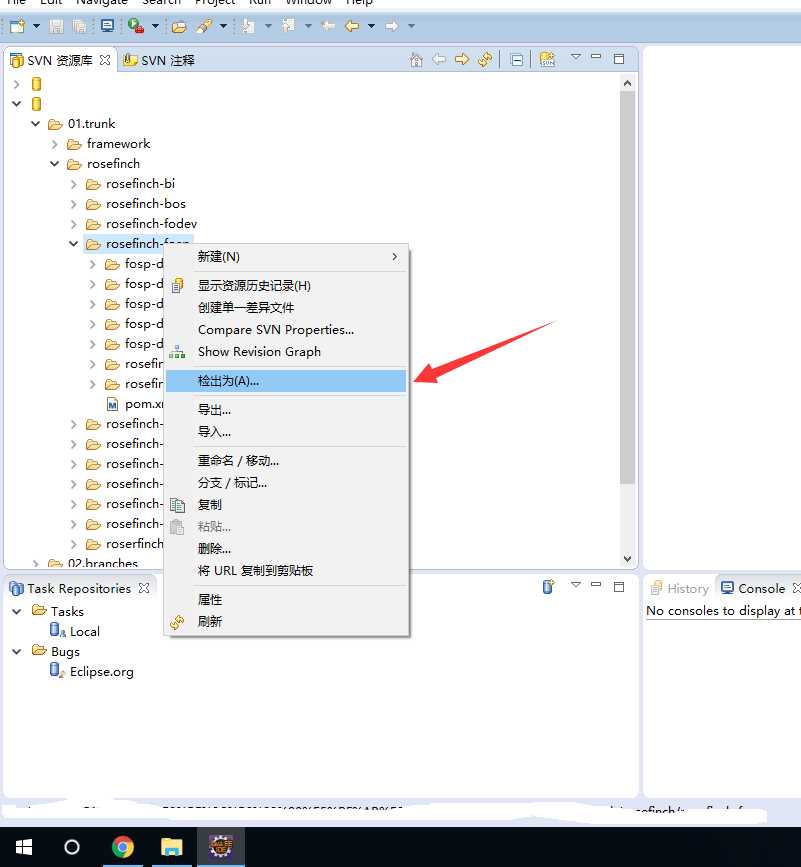This screenshot has width=801, height=867.
Task: Choose Show Revision Graph menu entry
Action: [x=286, y=352]
